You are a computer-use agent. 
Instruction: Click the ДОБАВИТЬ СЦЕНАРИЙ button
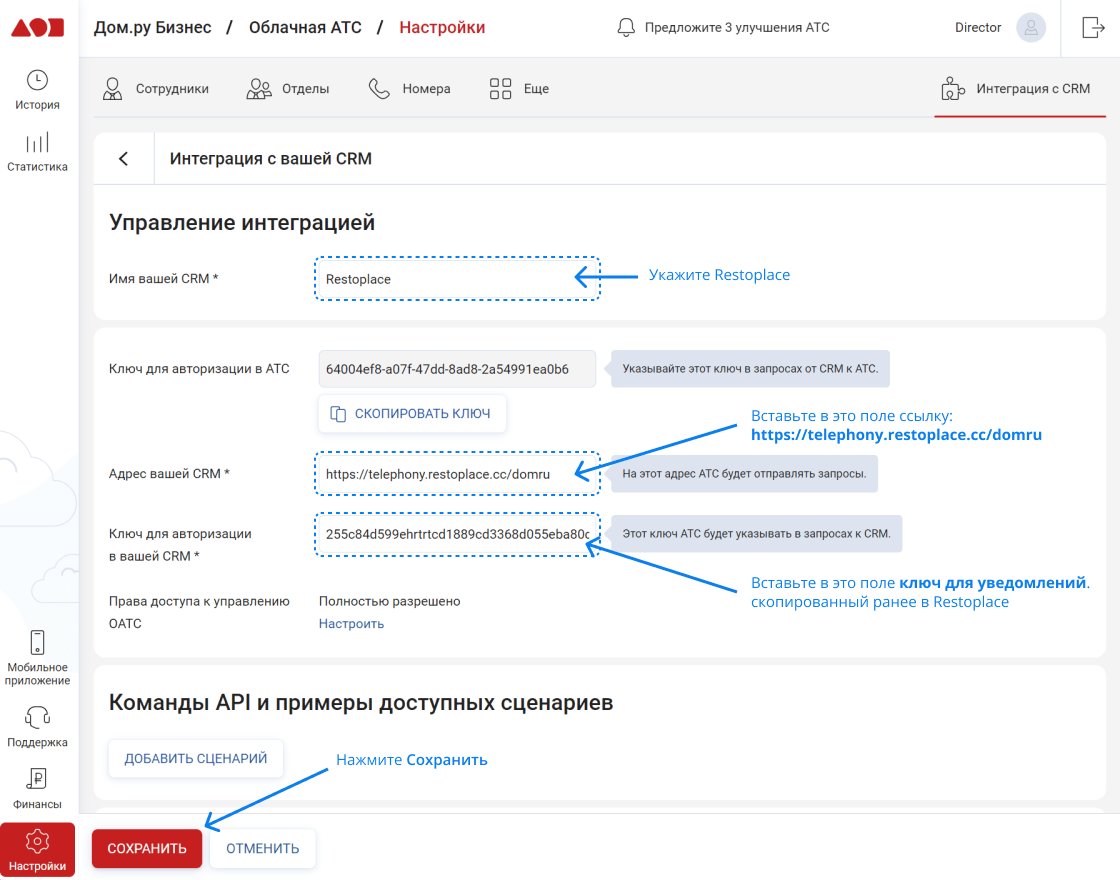[195, 759]
